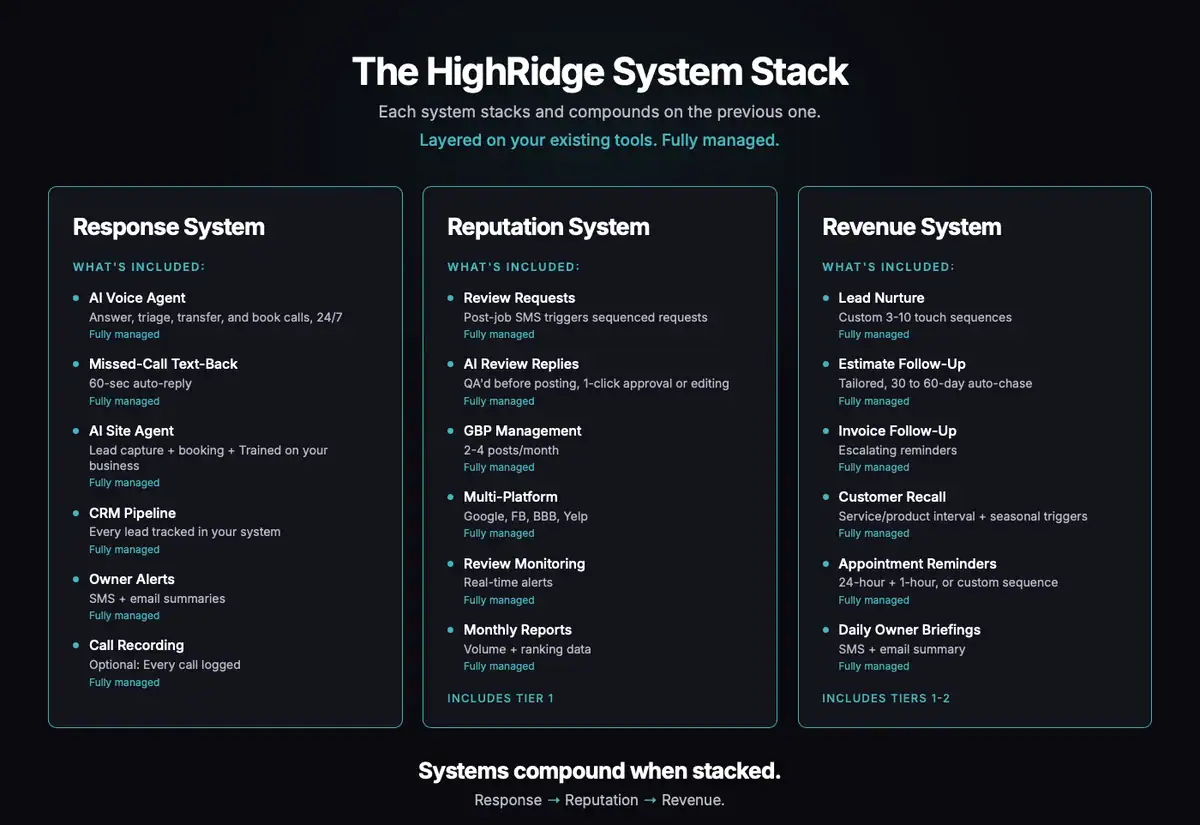This screenshot has width=1200, height=825.
Task: Click "Each system stacks and compounds" subtitle
Action: click(x=600, y=112)
